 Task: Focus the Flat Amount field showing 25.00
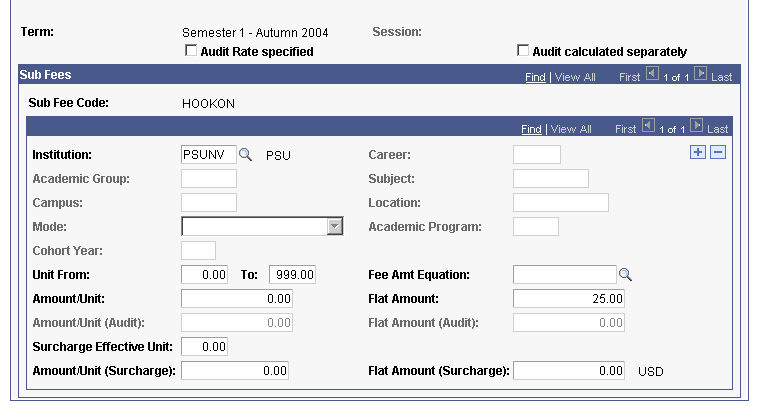pos(569,298)
